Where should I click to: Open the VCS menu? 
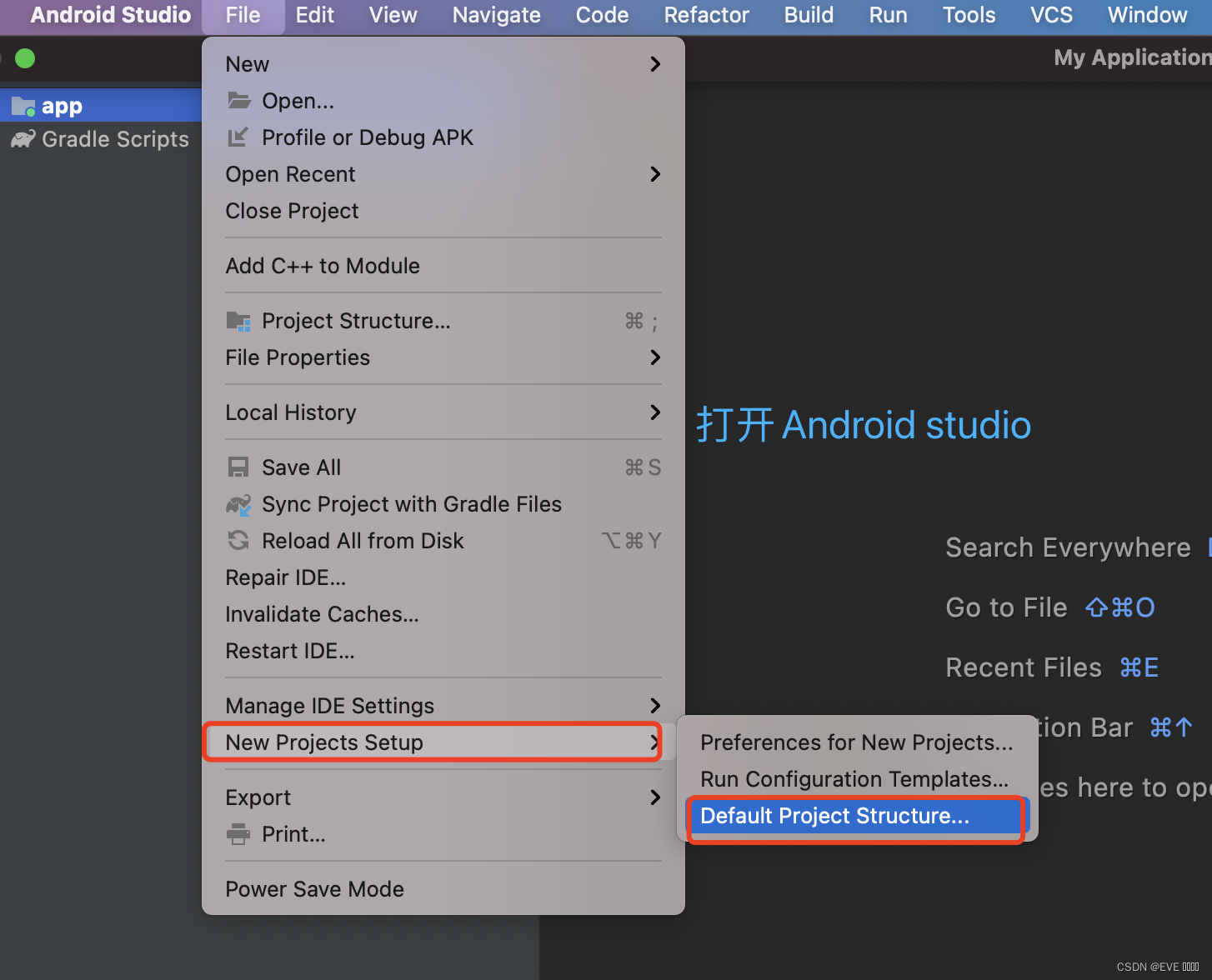[1052, 15]
